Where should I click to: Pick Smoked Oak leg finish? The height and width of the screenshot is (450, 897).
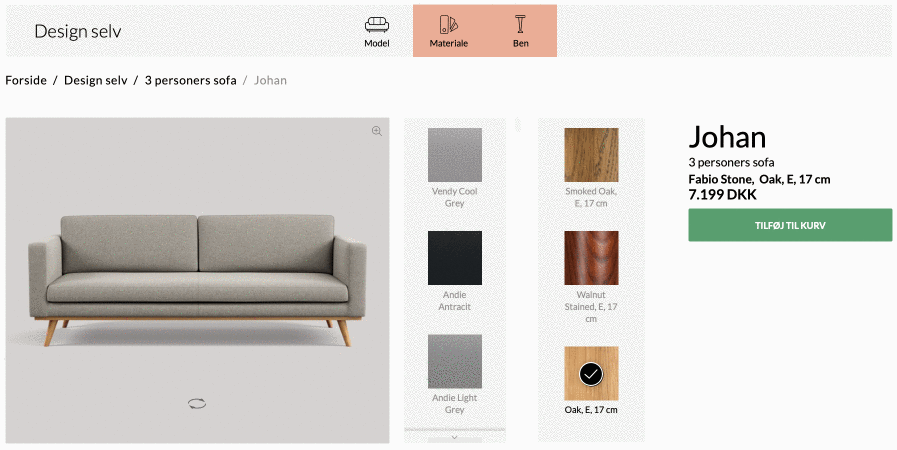click(x=591, y=155)
